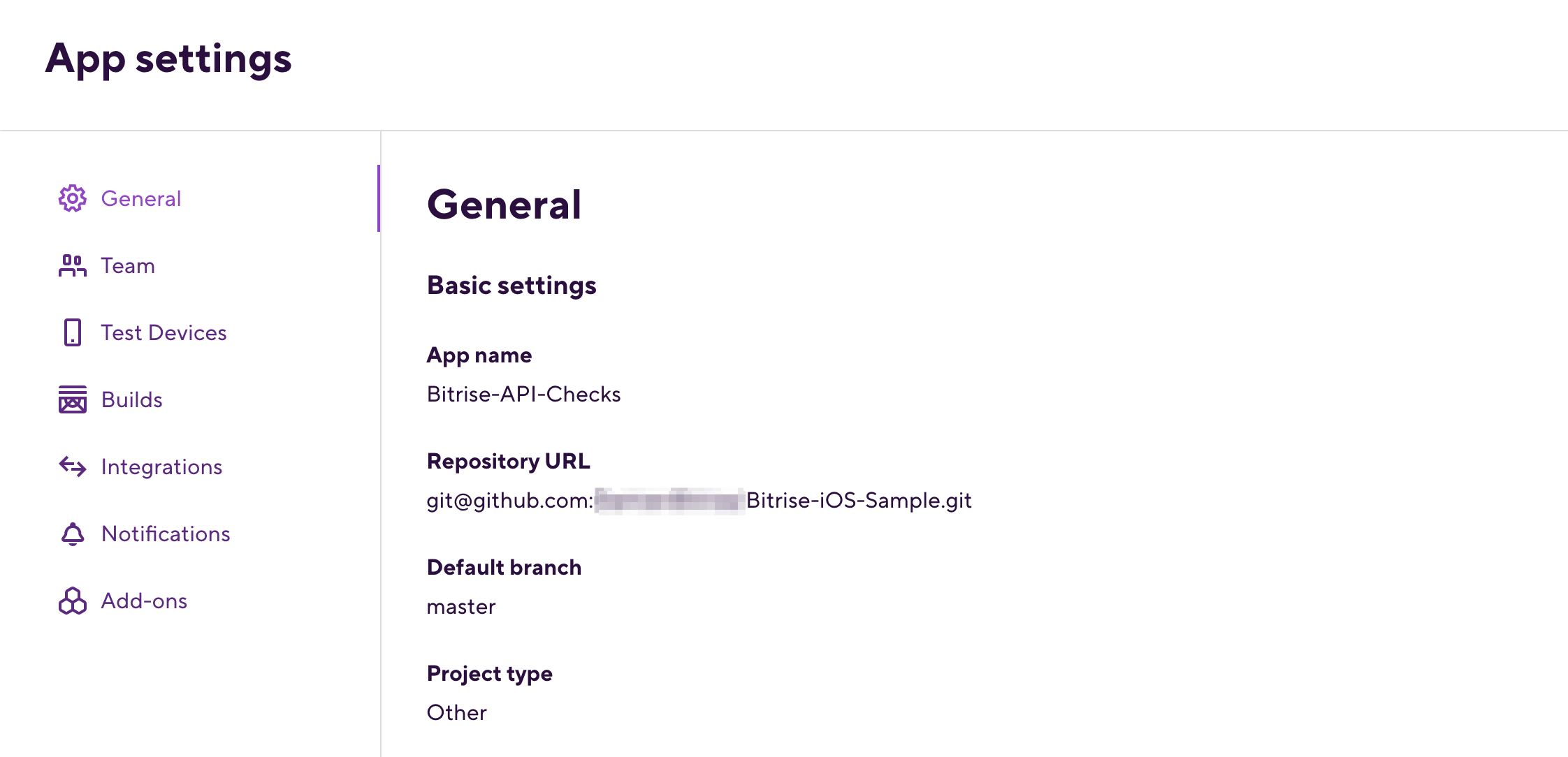Click the gear icon next to General
Viewport: 1568px width, 757px height.
click(x=72, y=198)
